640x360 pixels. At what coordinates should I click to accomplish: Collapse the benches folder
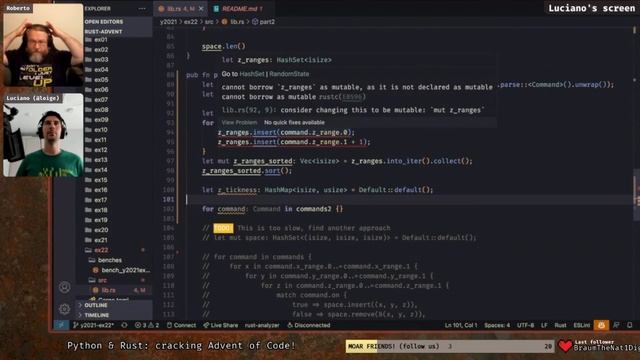(x=109, y=260)
